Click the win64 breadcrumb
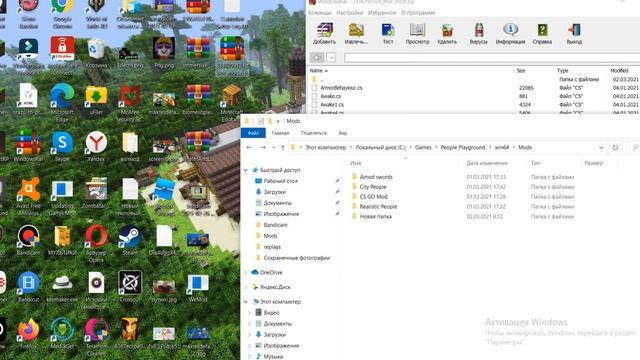The image size is (640, 360). pyautogui.click(x=502, y=147)
